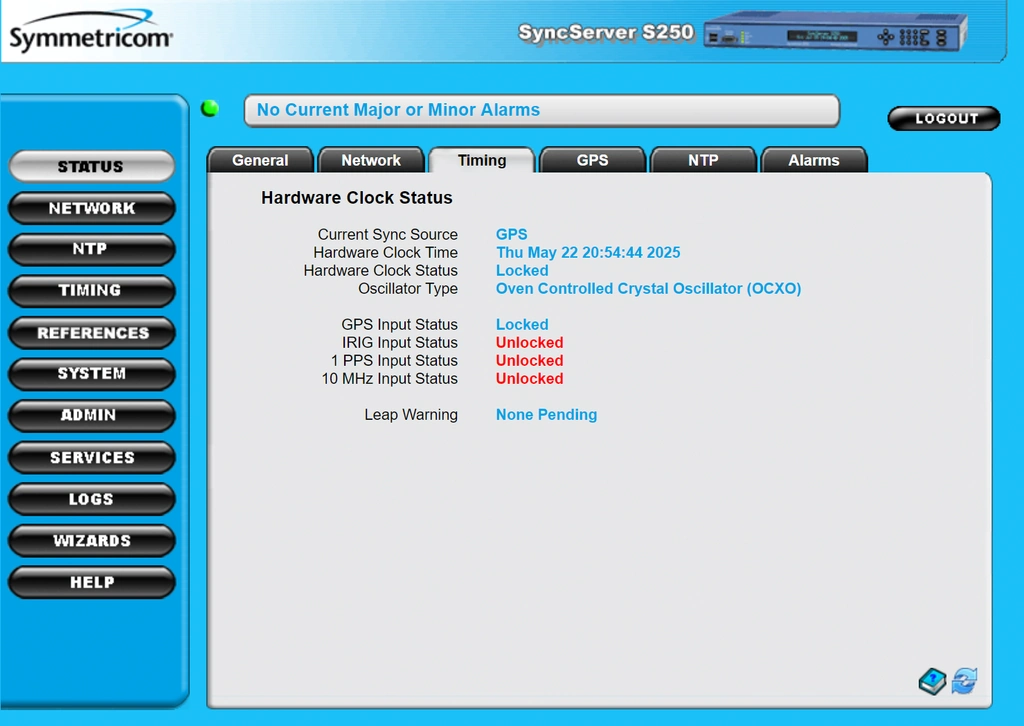
Task: Click the Symmetricom logo
Action: click(x=90, y=31)
